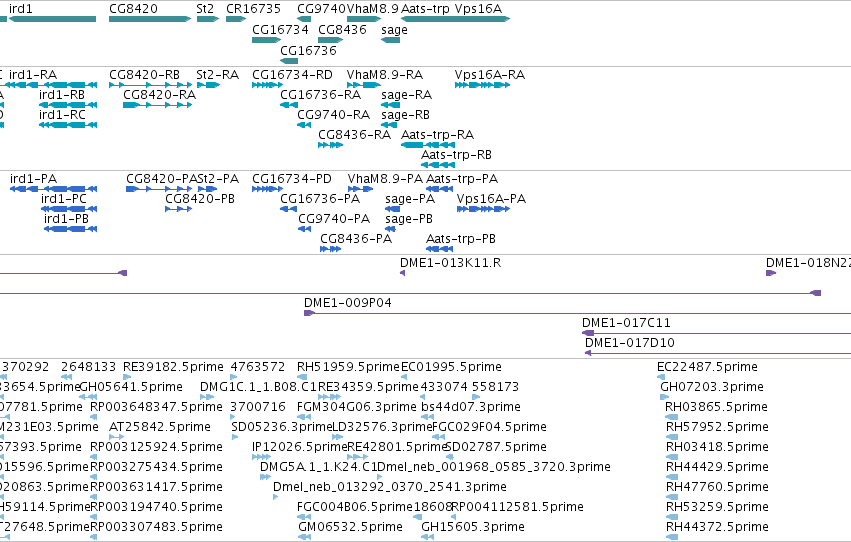
Task: Select the CG16736 gene glyph
Action: coord(289,60)
